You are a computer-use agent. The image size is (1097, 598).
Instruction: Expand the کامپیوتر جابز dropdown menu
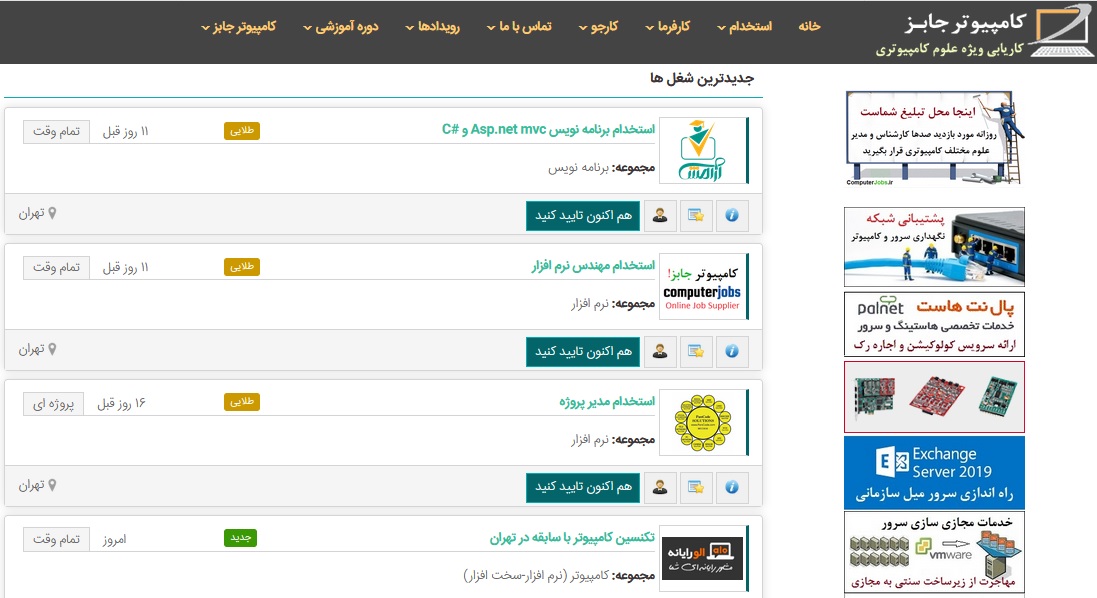tap(239, 27)
